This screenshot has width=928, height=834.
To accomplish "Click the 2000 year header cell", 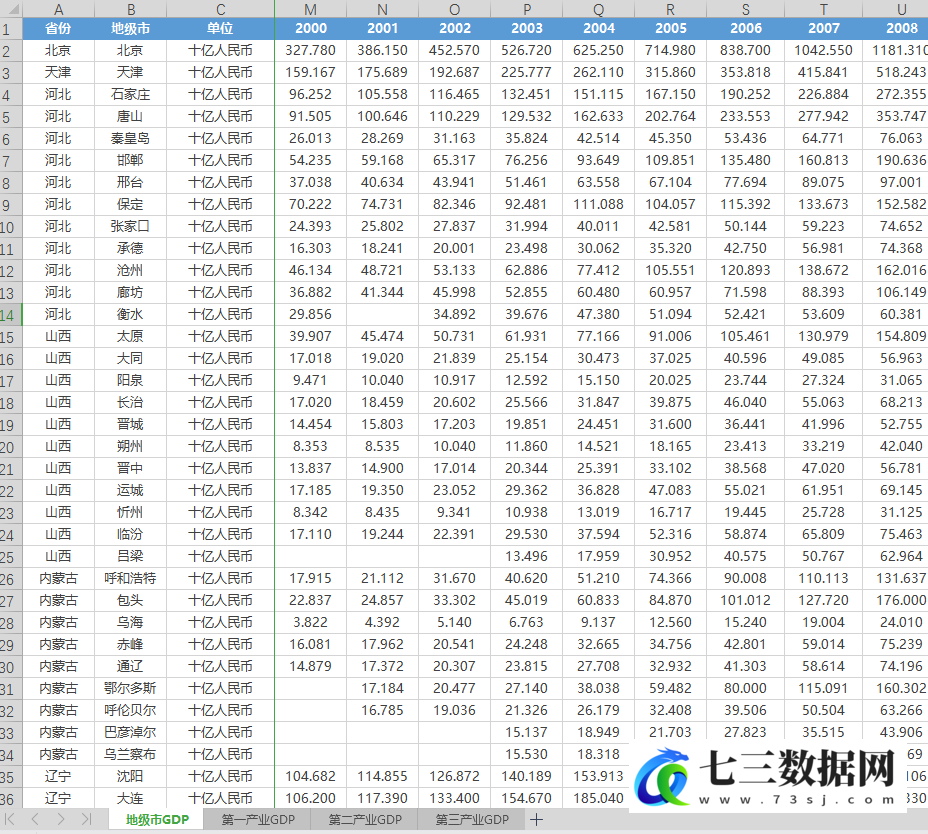I will (311, 28).
